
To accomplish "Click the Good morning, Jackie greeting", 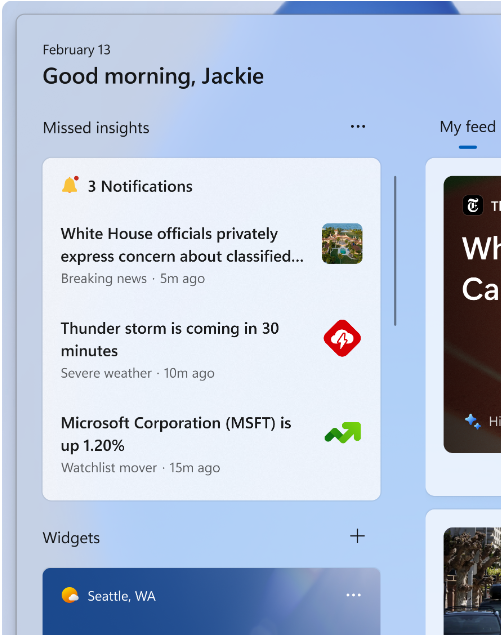I will [x=153, y=77].
